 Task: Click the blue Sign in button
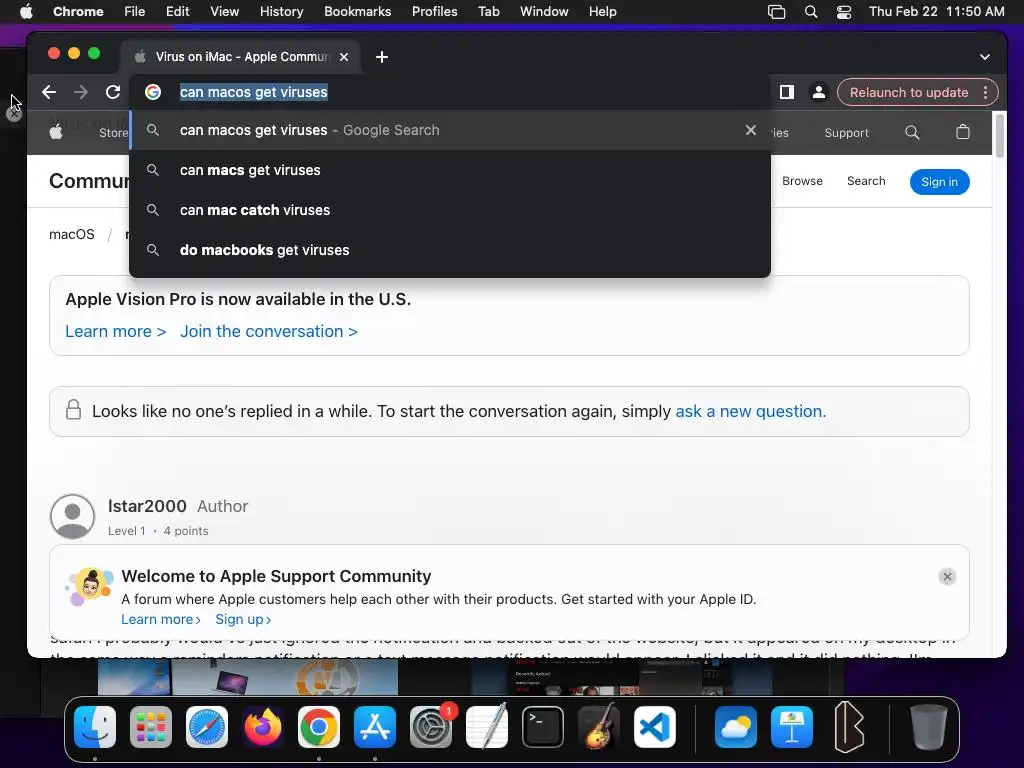(x=939, y=182)
